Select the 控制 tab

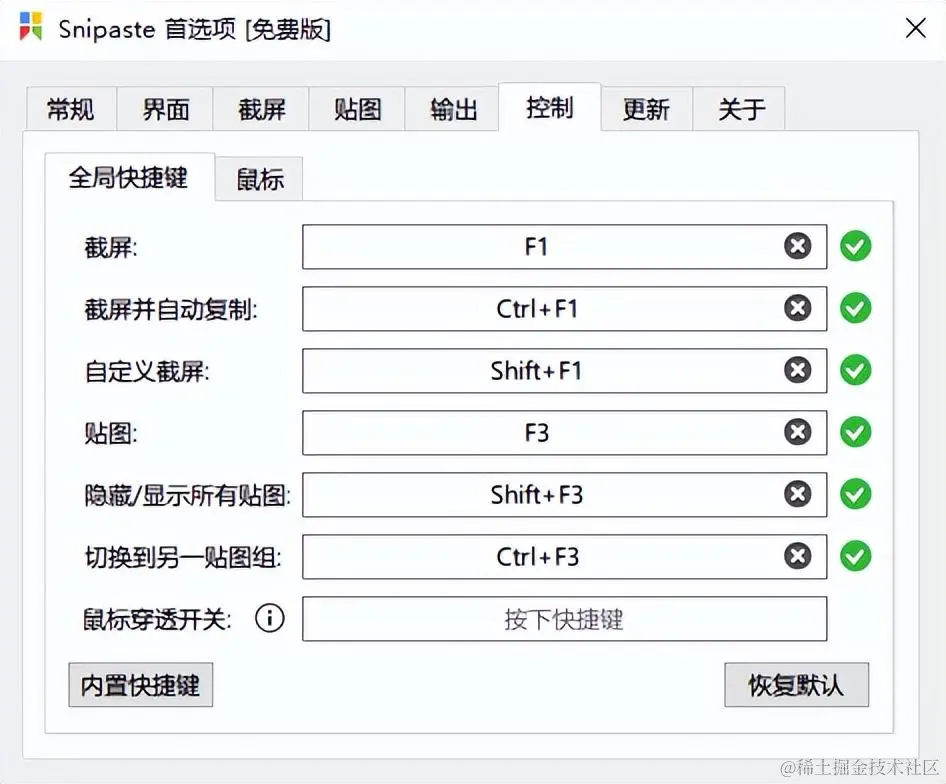550,107
